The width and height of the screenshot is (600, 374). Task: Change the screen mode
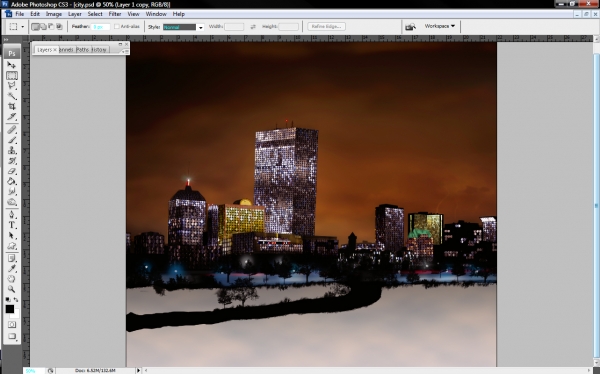11,336
